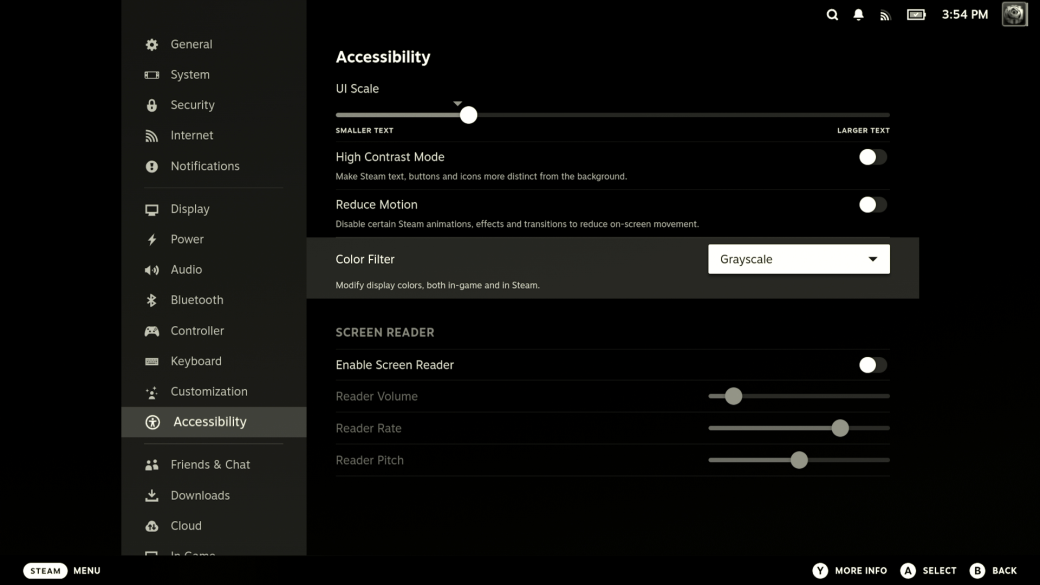Image resolution: width=1040 pixels, height=585 pixels.
Task: Open Friends & Chat settings
Action: coord(210,465)
